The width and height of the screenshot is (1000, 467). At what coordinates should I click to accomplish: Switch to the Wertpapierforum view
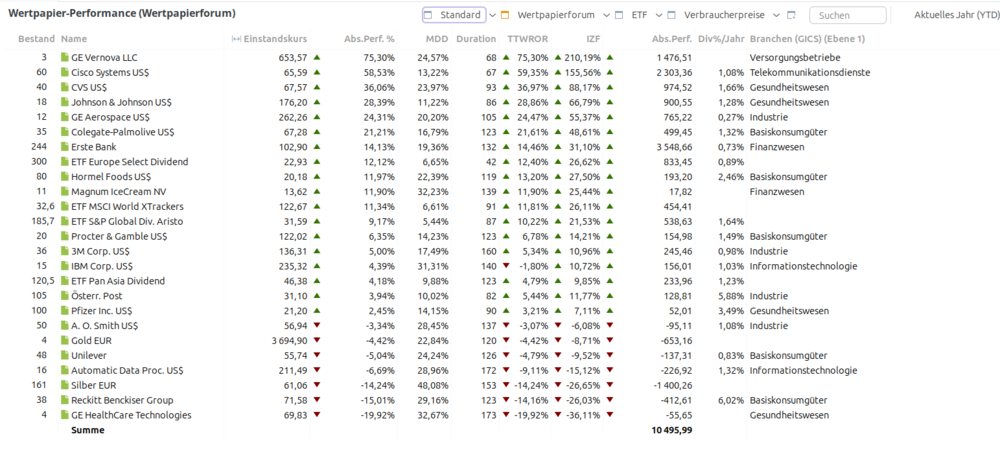555,15
